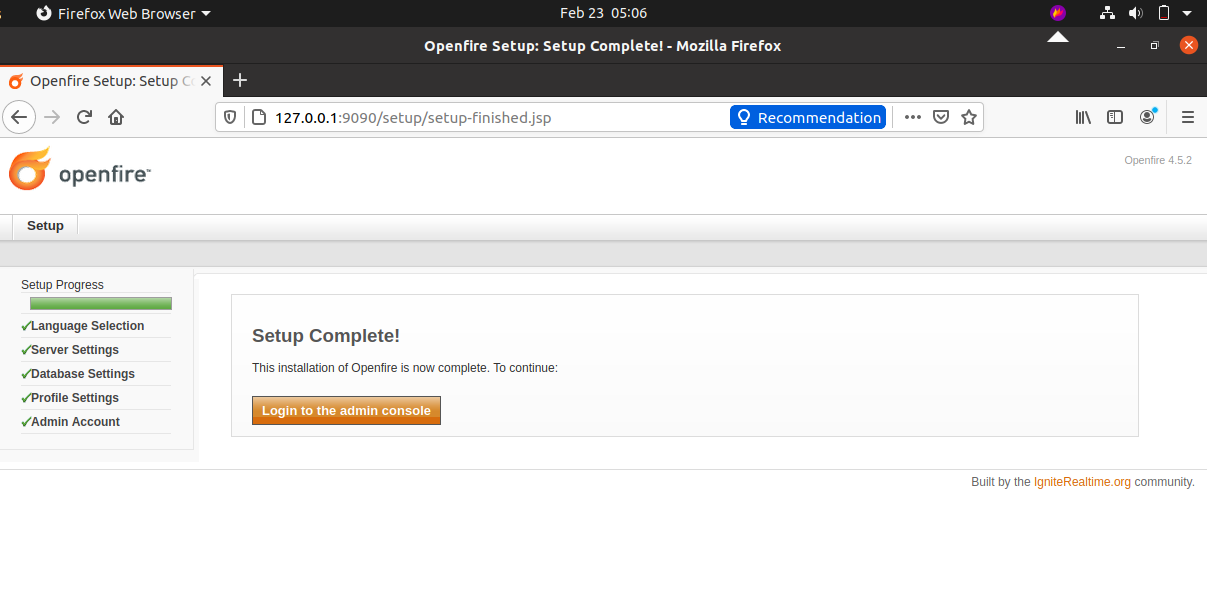Click the Admin Account step
This screenshot has height=592, width=1207.
click(x=75, y=422)
